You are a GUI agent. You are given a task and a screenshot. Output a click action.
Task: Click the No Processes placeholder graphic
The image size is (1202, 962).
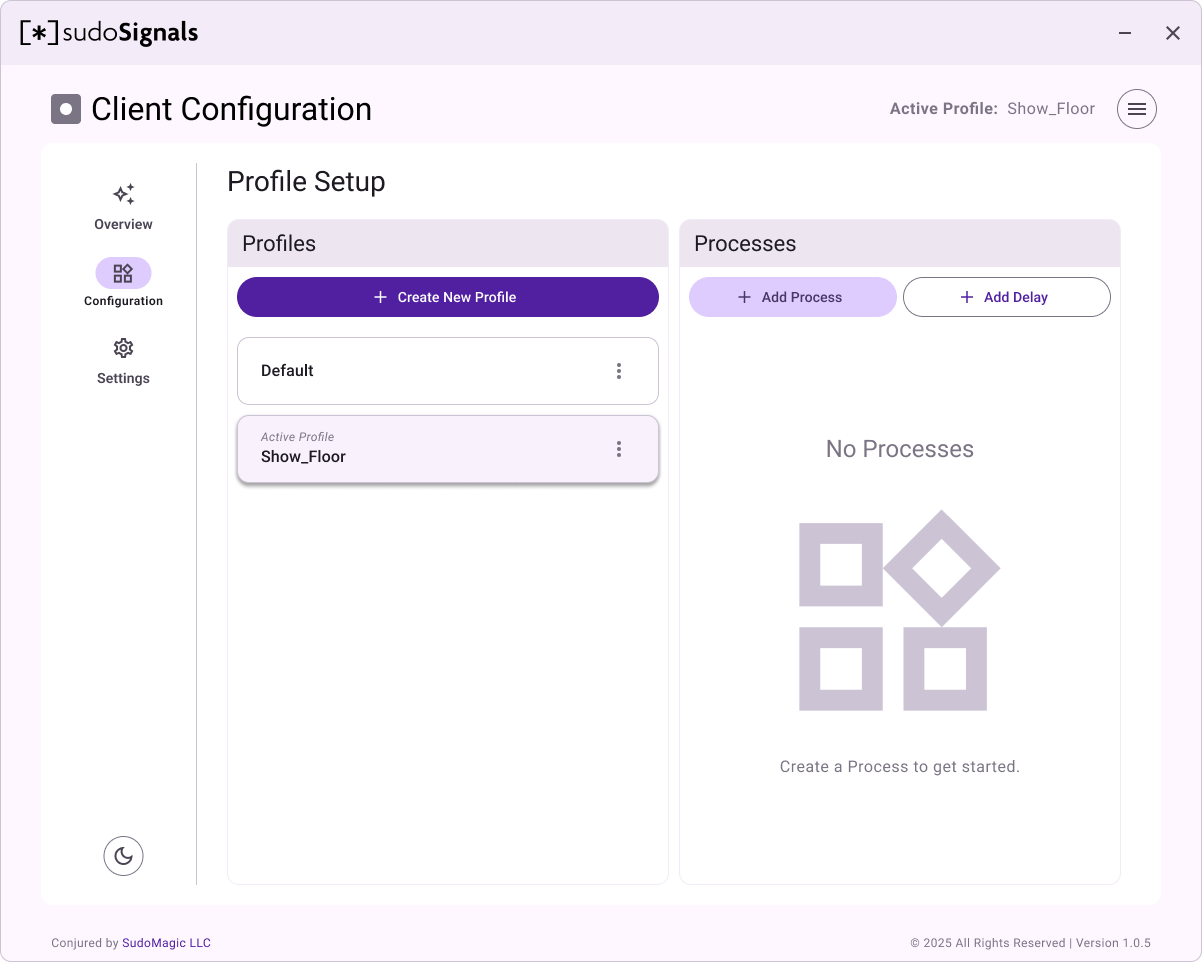pyautogui.click(x=899, y=611)
